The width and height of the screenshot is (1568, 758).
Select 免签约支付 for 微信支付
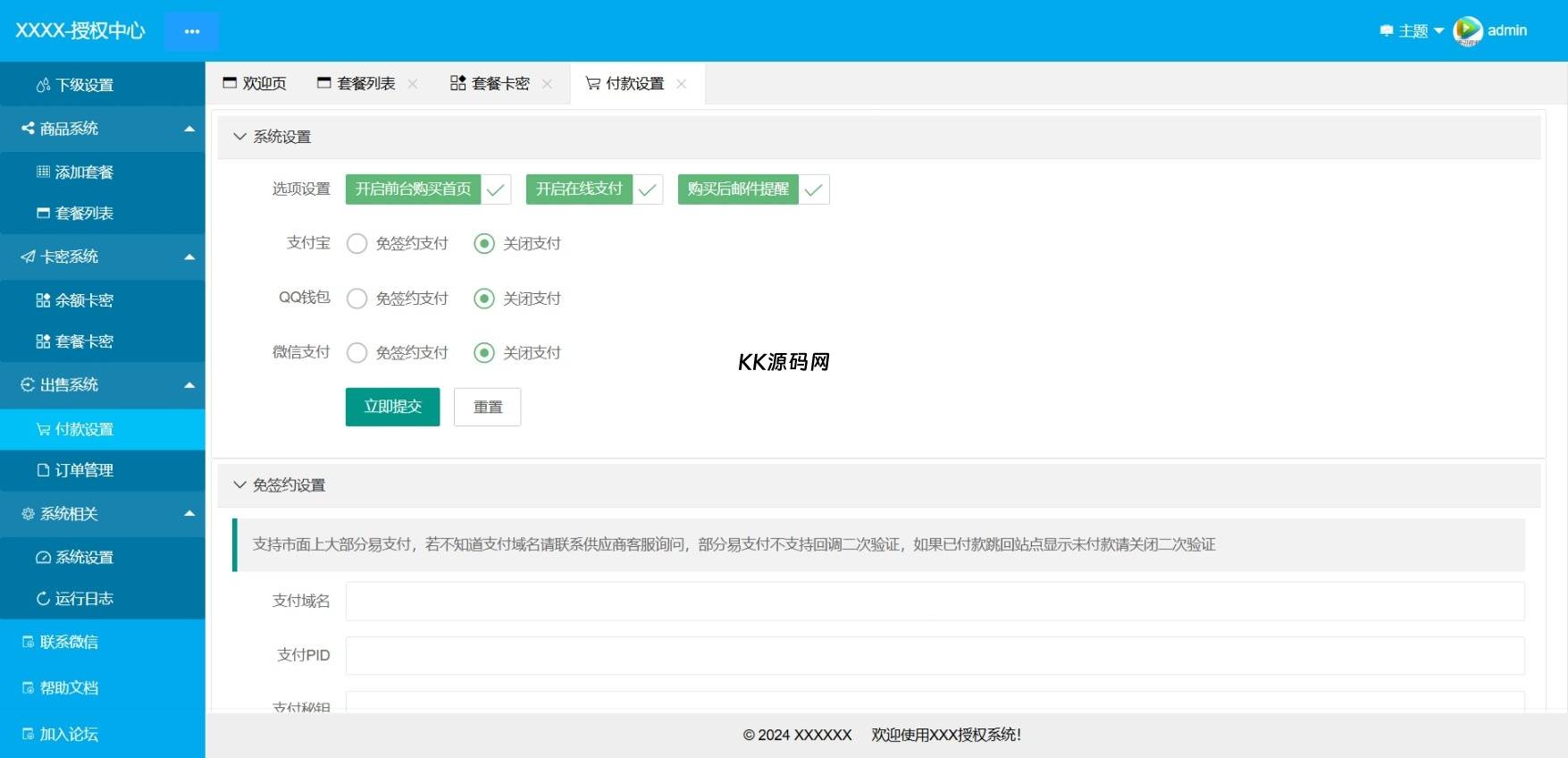357,353
